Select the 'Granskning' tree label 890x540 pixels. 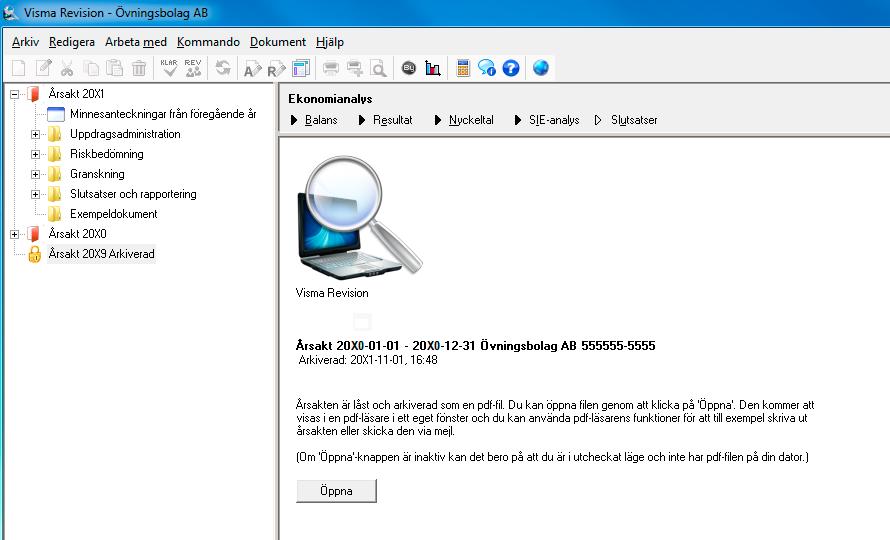97,174
